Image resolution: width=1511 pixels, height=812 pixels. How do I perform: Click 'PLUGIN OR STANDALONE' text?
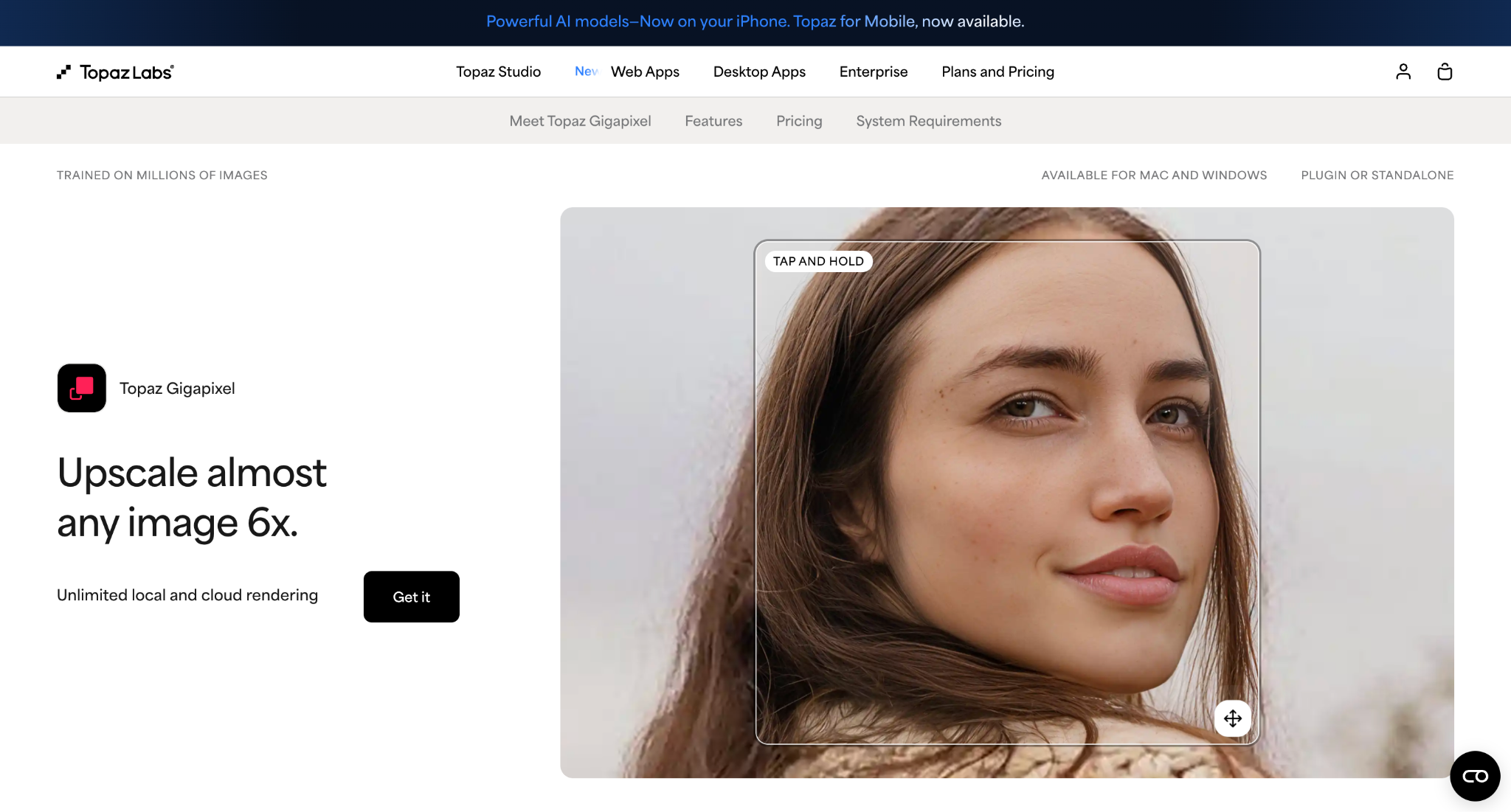[x=1377, y=175]
